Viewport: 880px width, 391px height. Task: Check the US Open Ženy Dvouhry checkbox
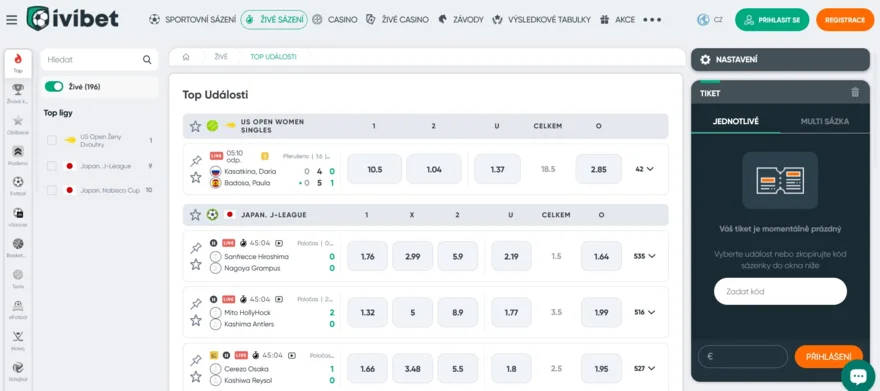pyautogui.click(x=52, y=140)
